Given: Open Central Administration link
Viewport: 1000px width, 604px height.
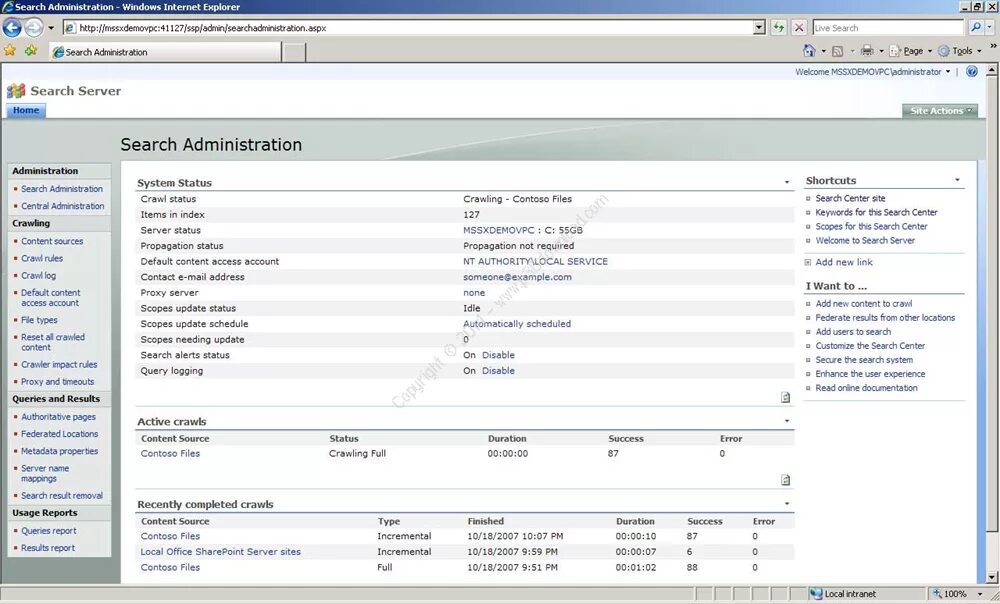Looking at the screenshot, I should 62,206.
